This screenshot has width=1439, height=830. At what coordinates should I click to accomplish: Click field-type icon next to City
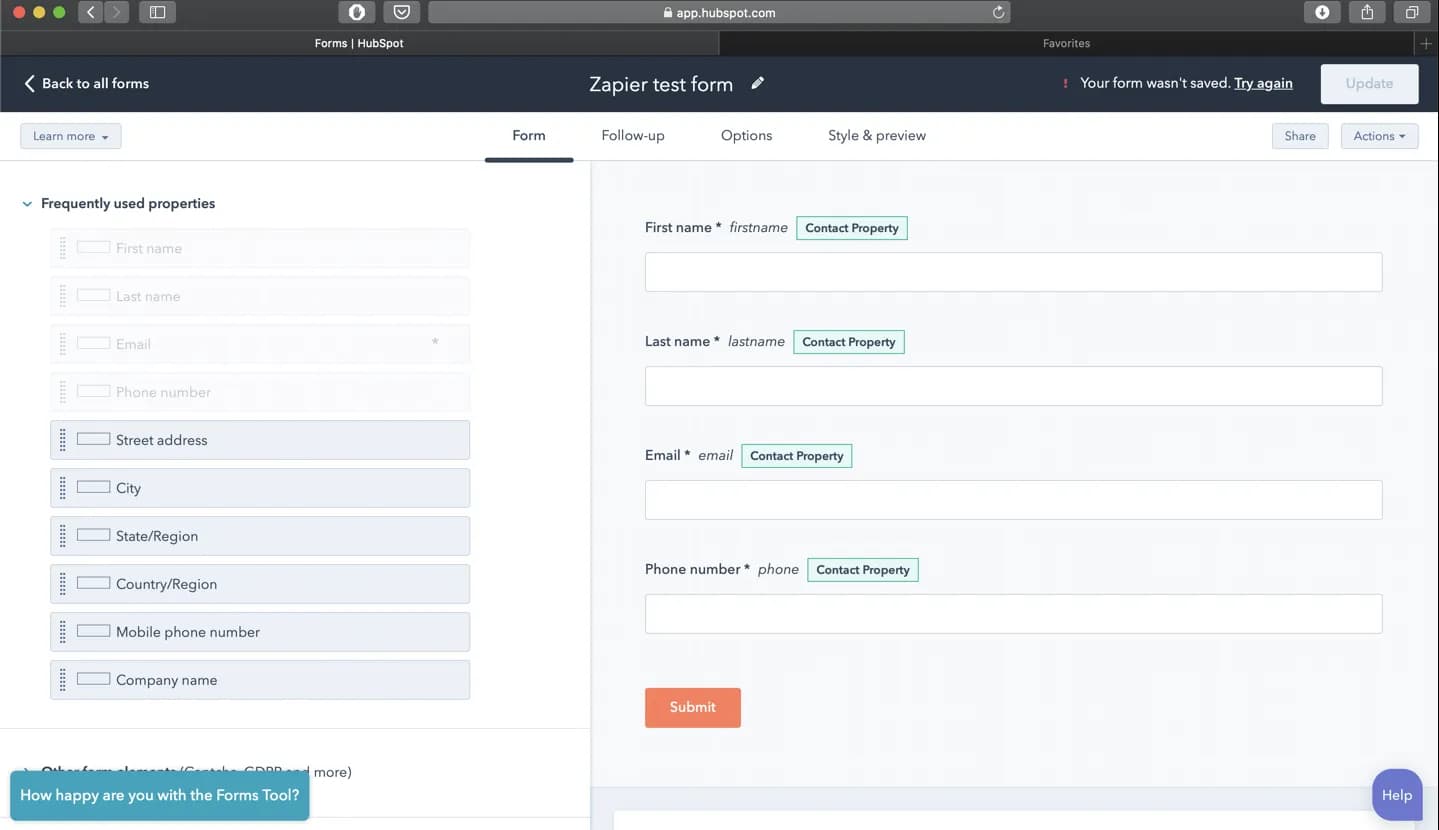click(93, 487)
